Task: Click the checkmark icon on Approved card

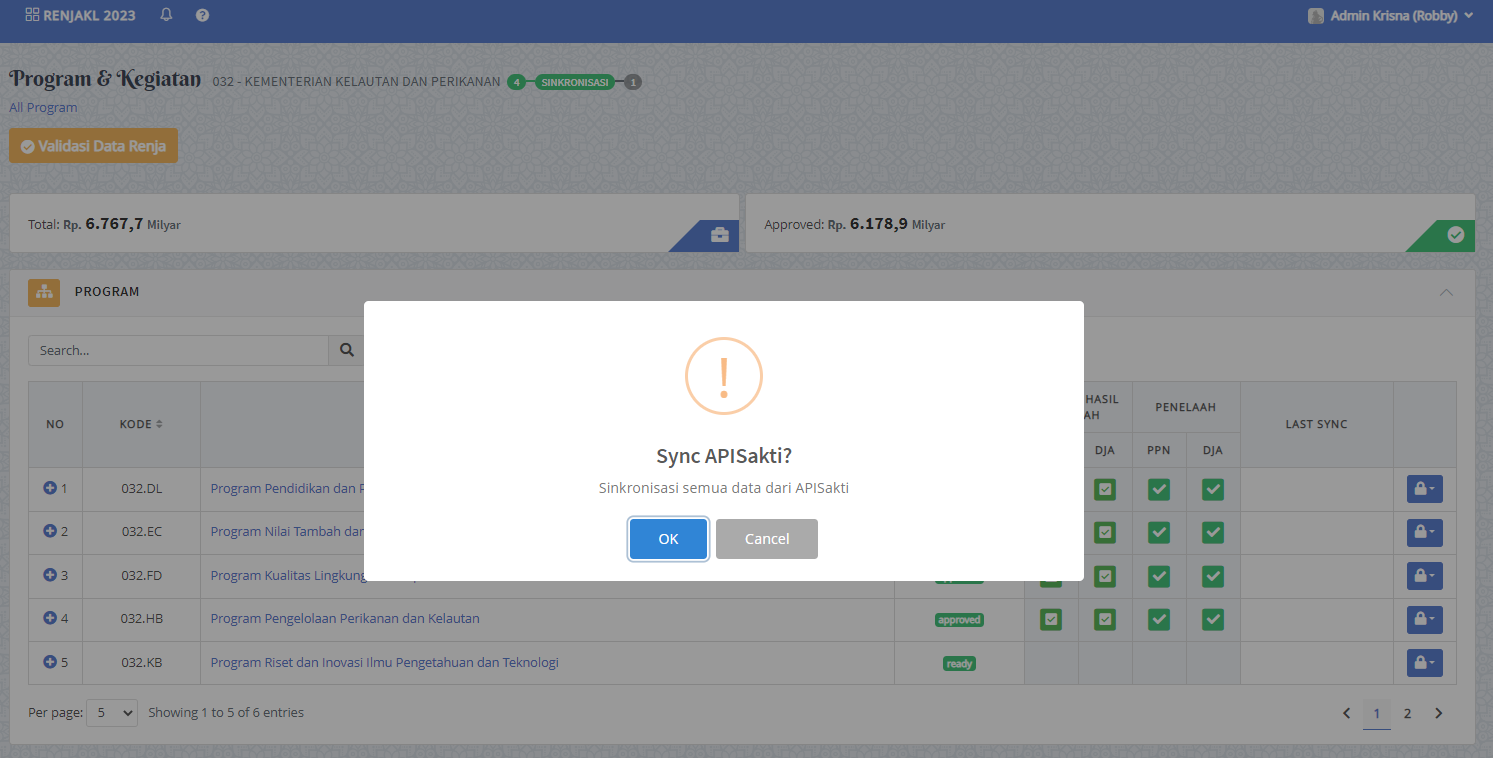Action: tap(1455, 235)
